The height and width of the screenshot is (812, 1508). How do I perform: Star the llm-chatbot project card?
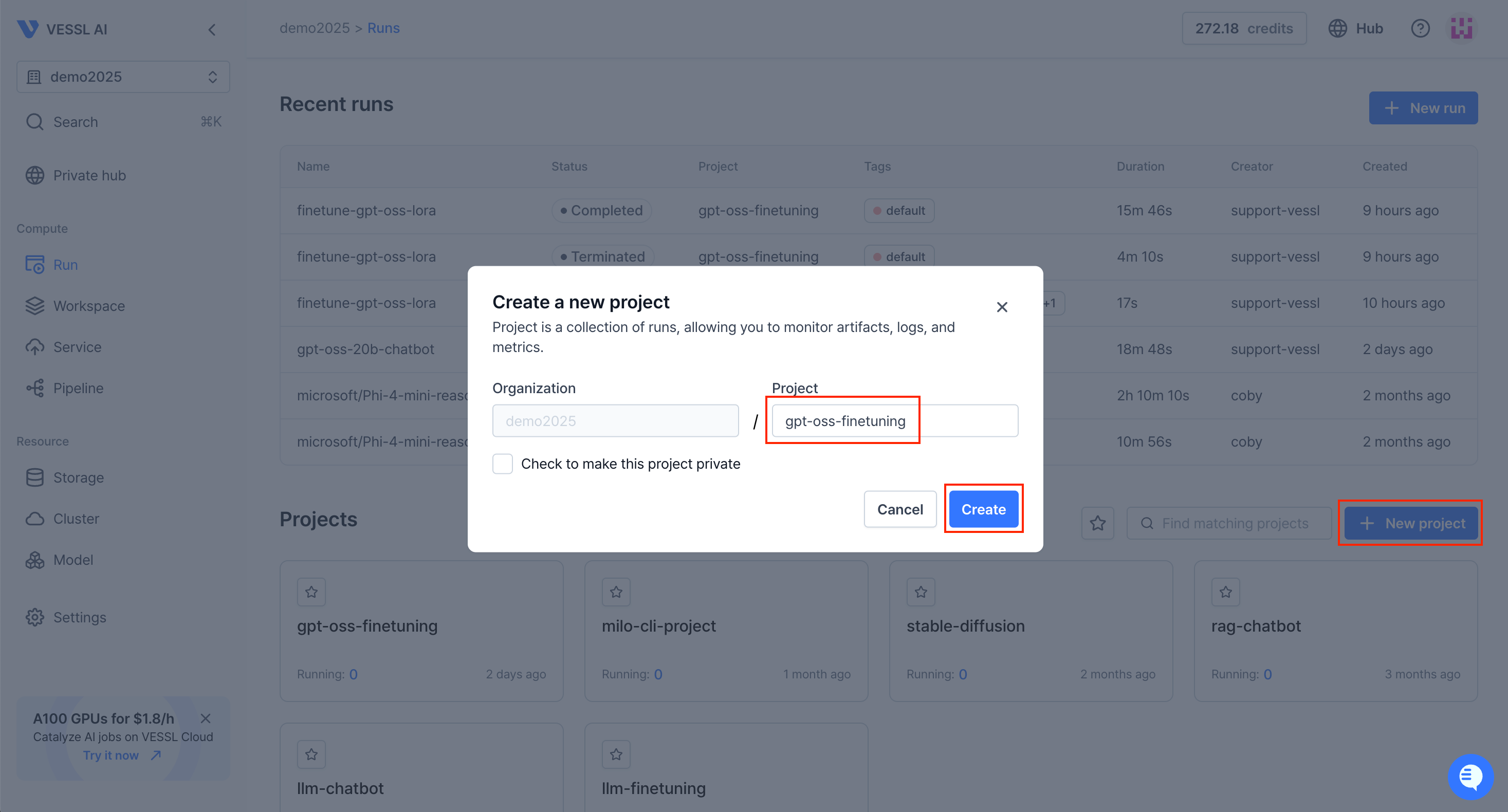tap(311, 754)
